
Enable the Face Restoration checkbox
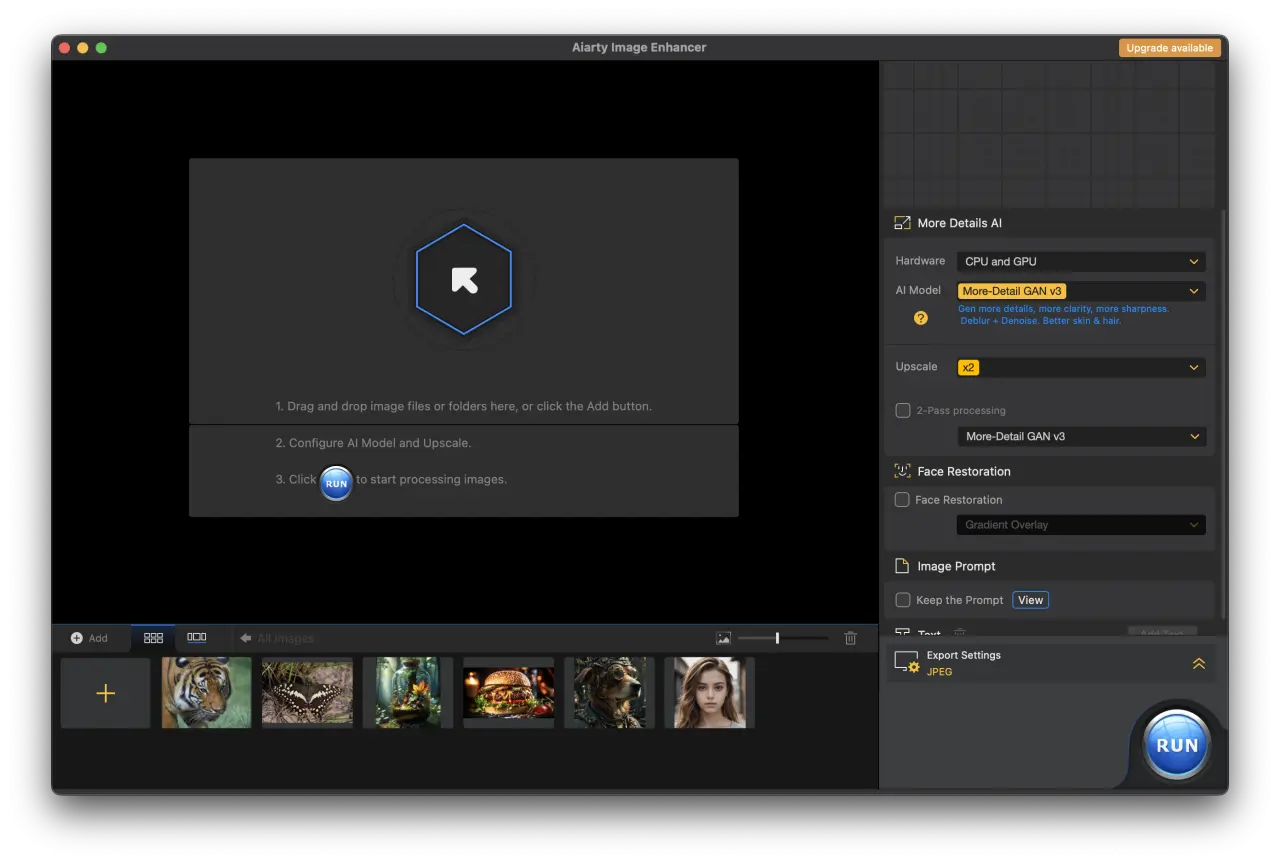(902, 499)
